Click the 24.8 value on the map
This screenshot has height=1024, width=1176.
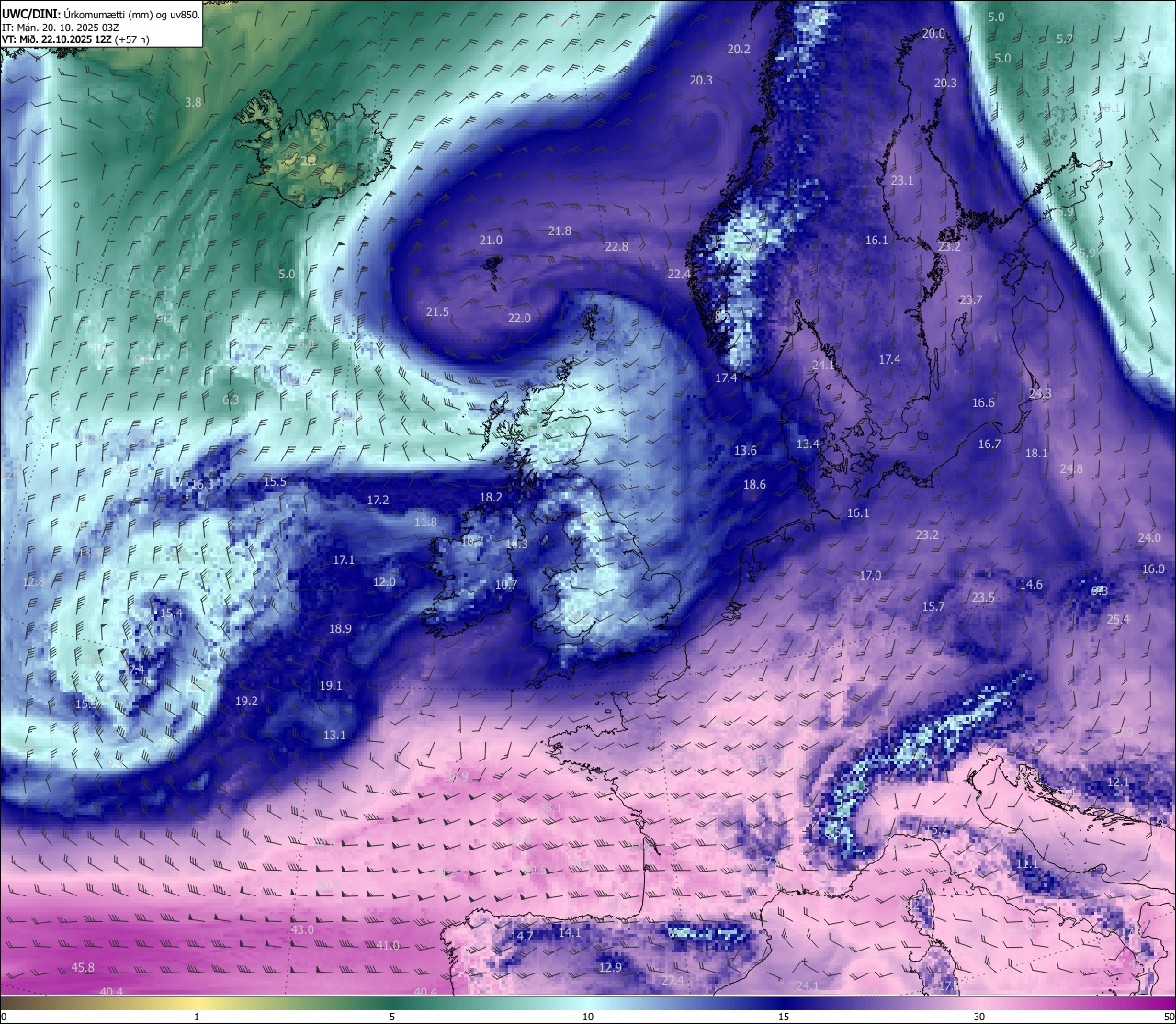click(x=1071, y=469)
